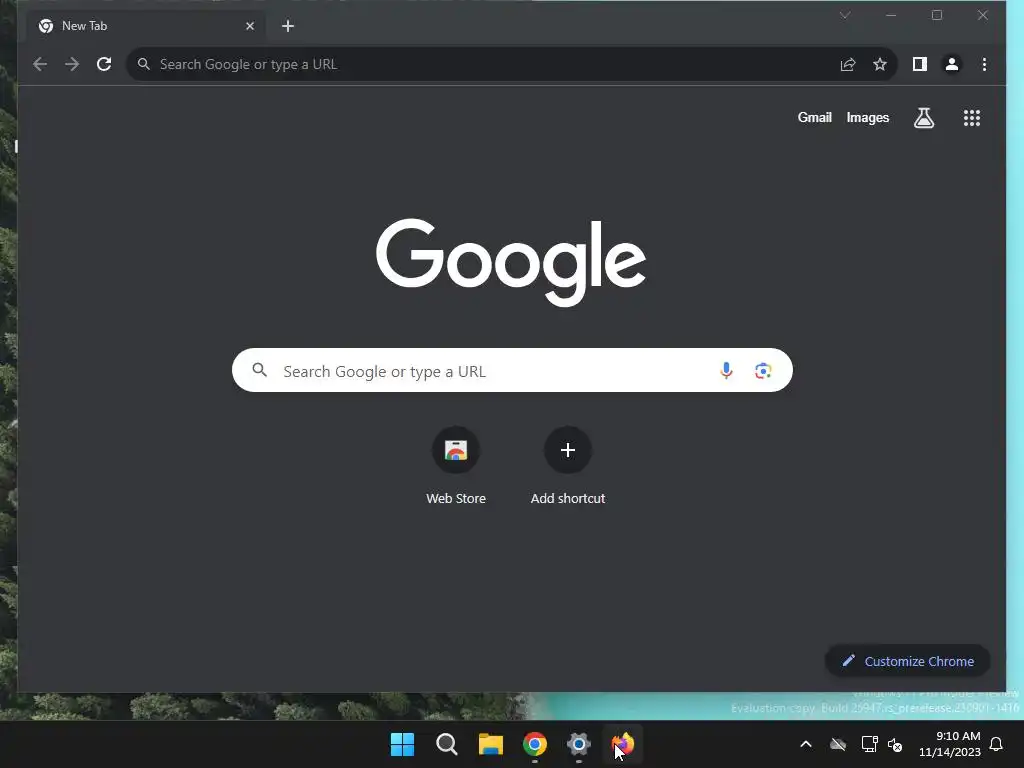Open the Chrome three-dot menu
This screenshot has width=1024, height=768.
click(984, 64)
